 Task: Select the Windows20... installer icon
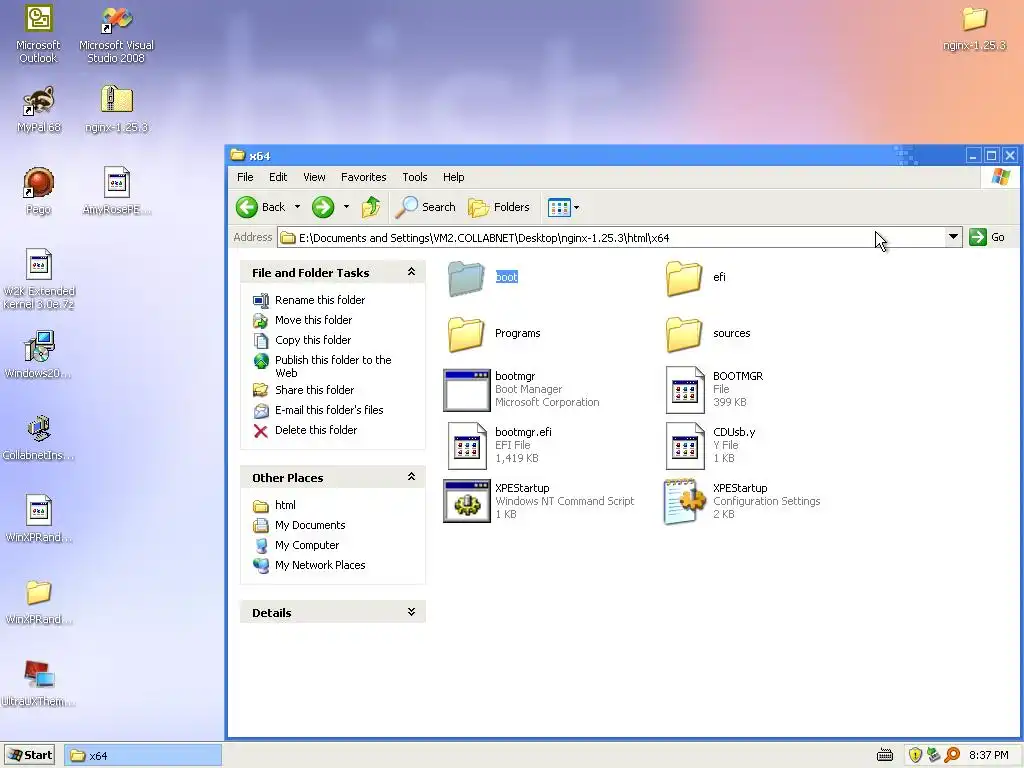coord(39,355)
